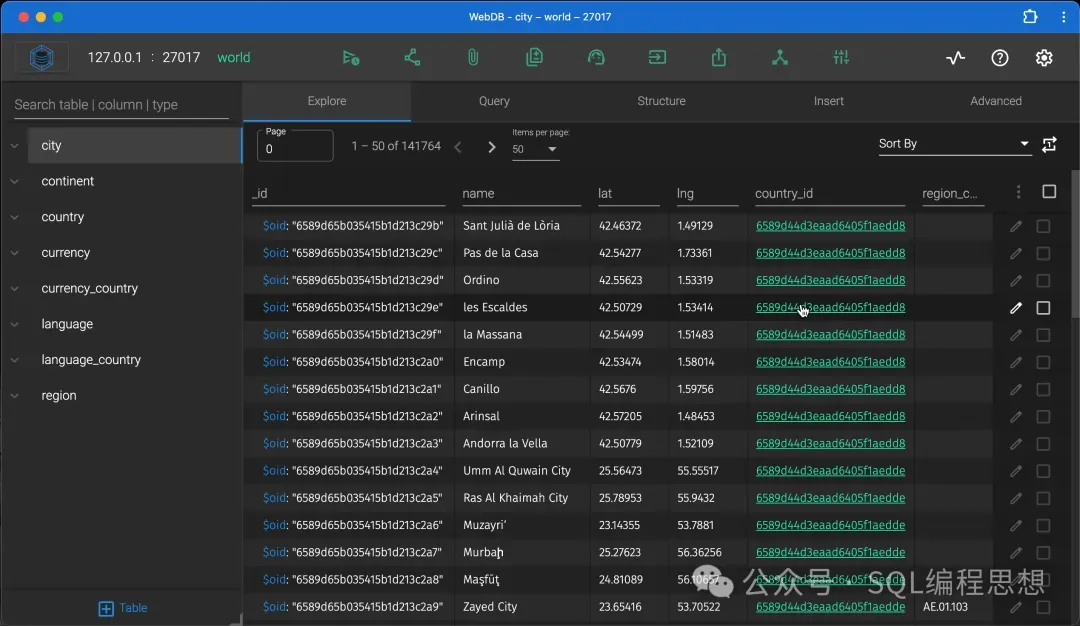Open the run query console icon

coord(351,58)
